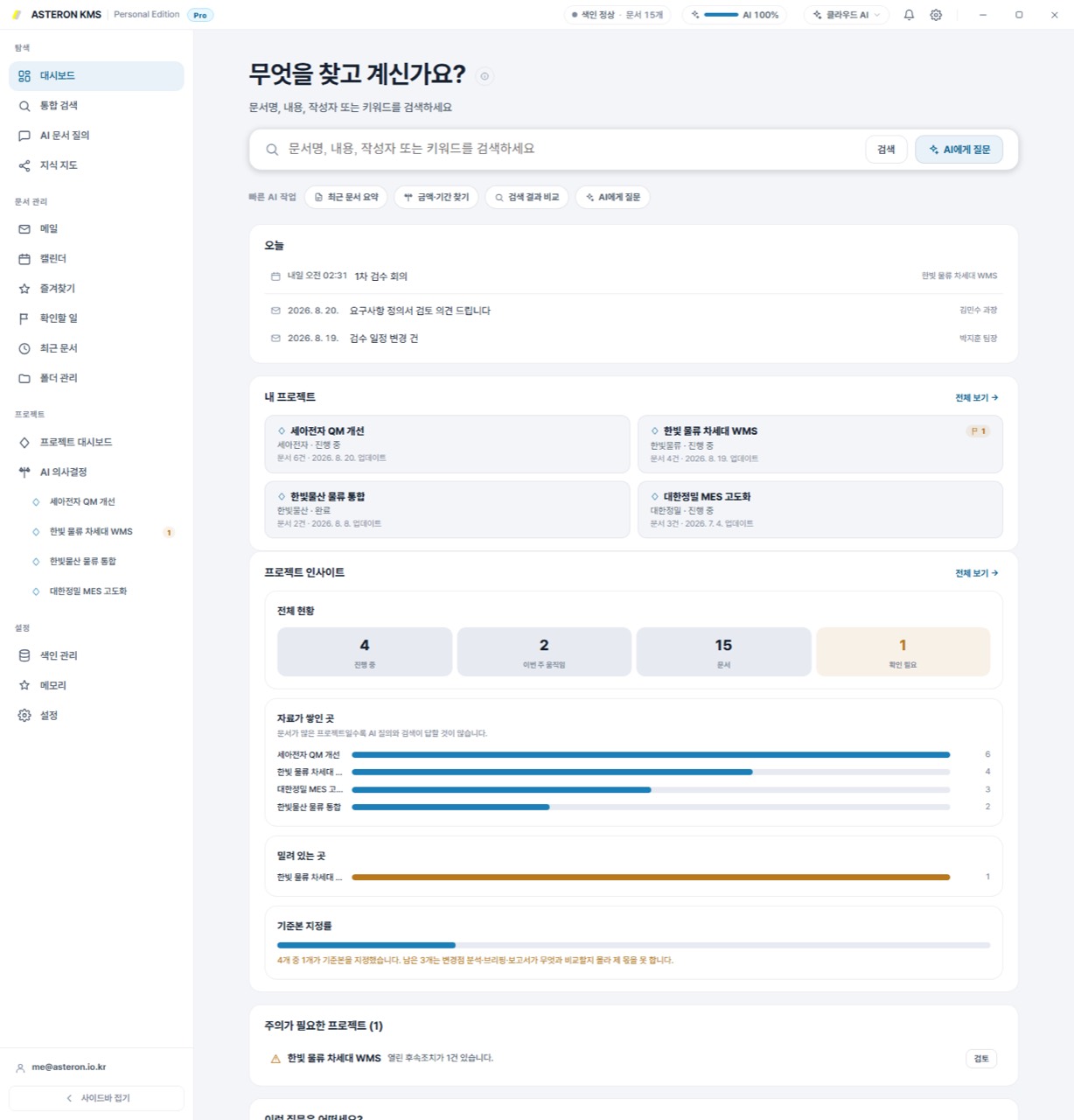
Task: Click the help icon beside the heading
Action: tap(485, 76)
